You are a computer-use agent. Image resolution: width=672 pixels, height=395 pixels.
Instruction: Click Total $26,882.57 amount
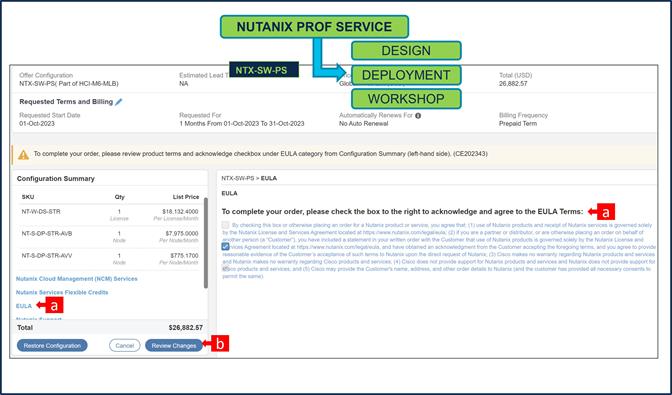(x=186, y=328)
